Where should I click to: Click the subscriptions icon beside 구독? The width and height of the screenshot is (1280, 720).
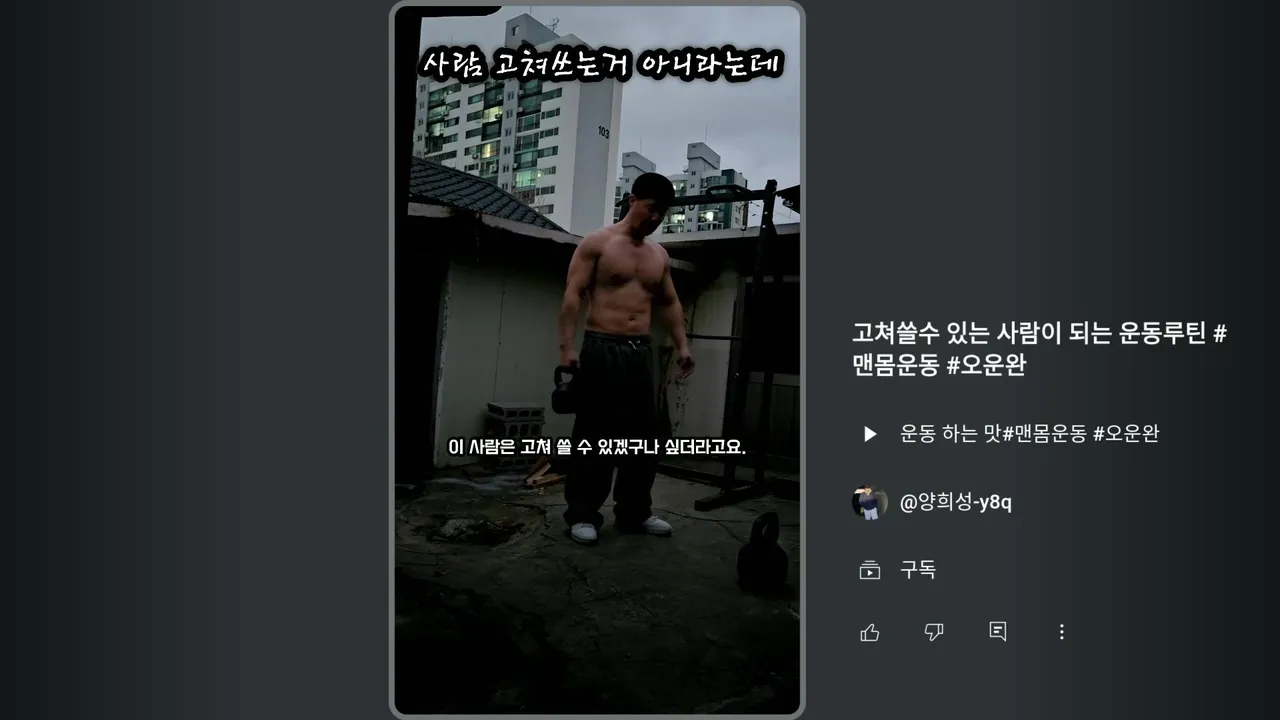(x=870, y=570)
